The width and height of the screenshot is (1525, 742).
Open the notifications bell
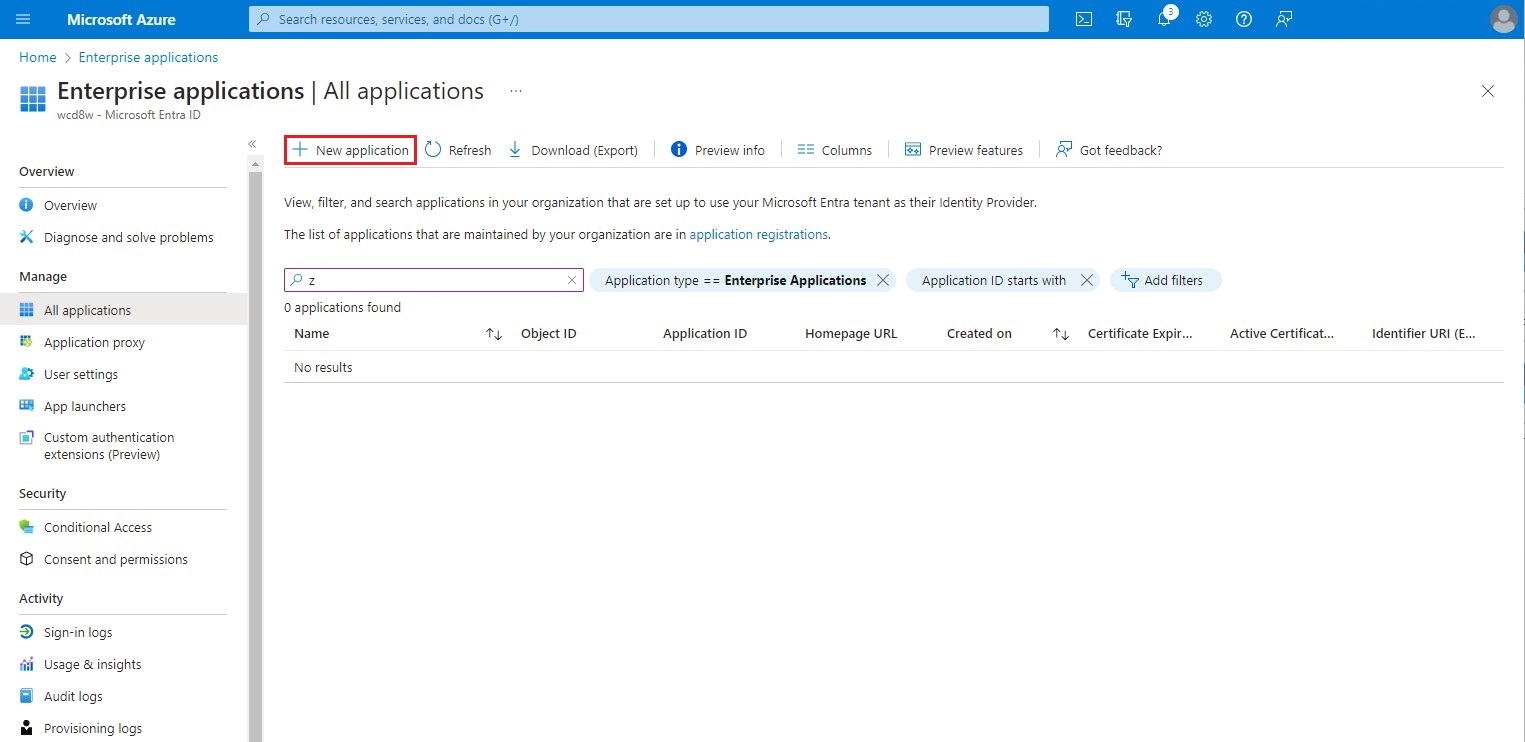[x=1163, y=19]
